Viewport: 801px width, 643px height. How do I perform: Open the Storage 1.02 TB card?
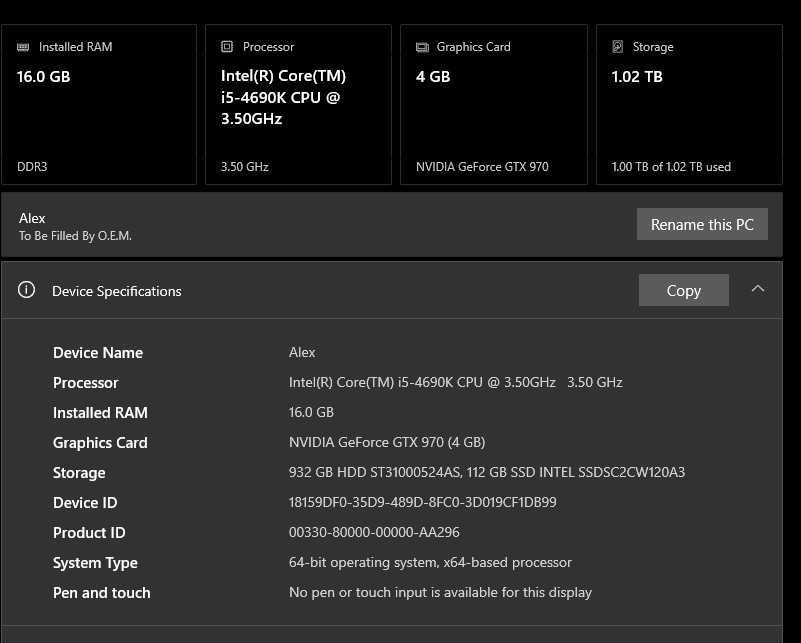pos(689,105)
